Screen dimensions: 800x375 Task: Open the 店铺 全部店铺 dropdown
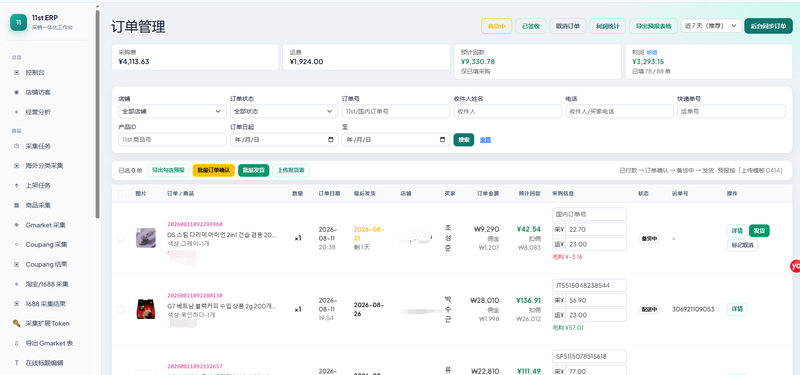tap(172, 111)
